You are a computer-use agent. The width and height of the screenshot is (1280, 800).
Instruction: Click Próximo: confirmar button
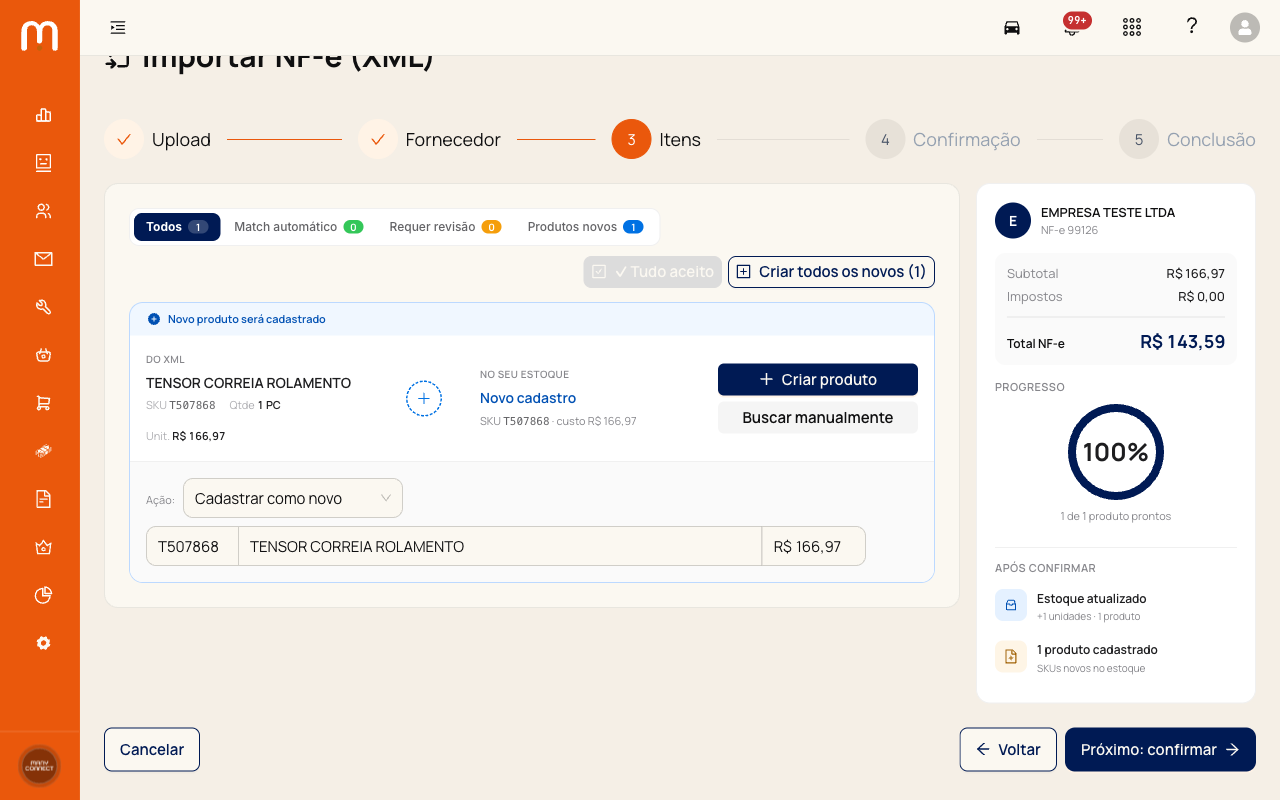pyautogui.click(x=1160, y=750)
